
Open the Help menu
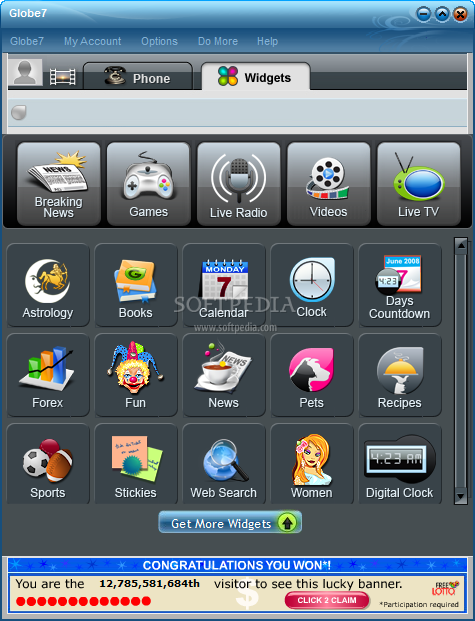click(267, 41)
